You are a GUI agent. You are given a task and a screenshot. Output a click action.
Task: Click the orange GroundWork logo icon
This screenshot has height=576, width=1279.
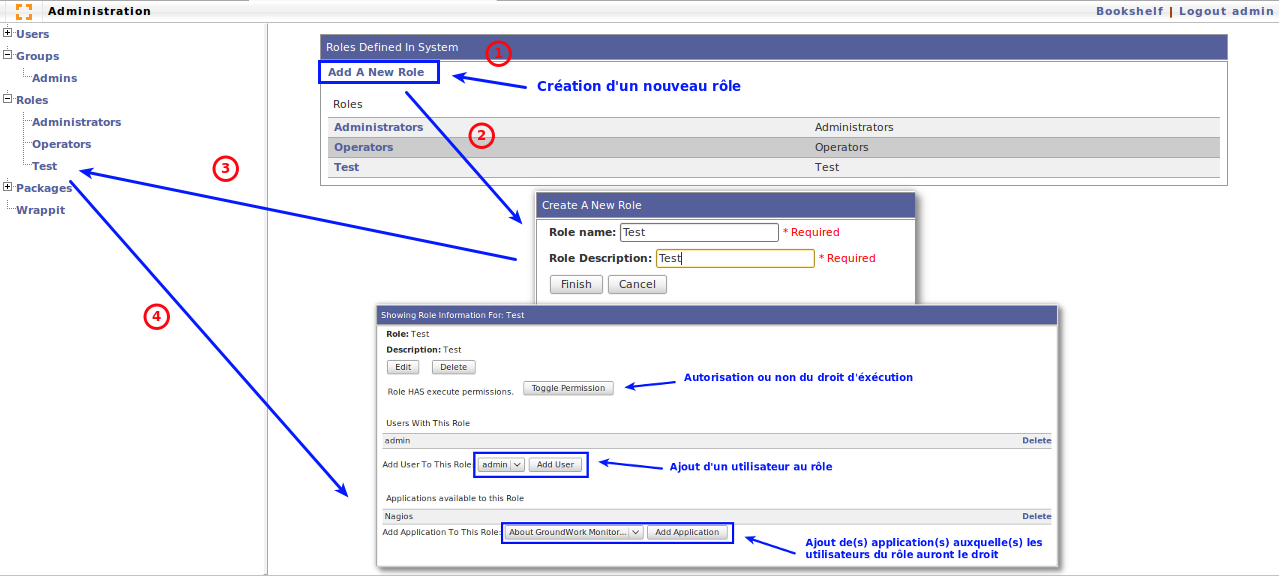tap(24, 11)
